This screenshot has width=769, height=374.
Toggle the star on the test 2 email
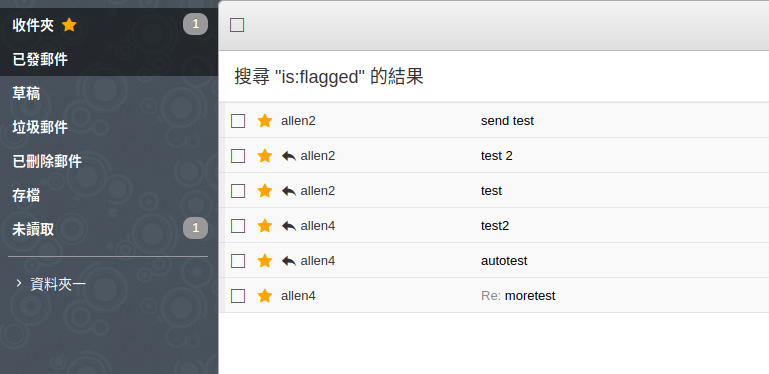coord(265,156)
